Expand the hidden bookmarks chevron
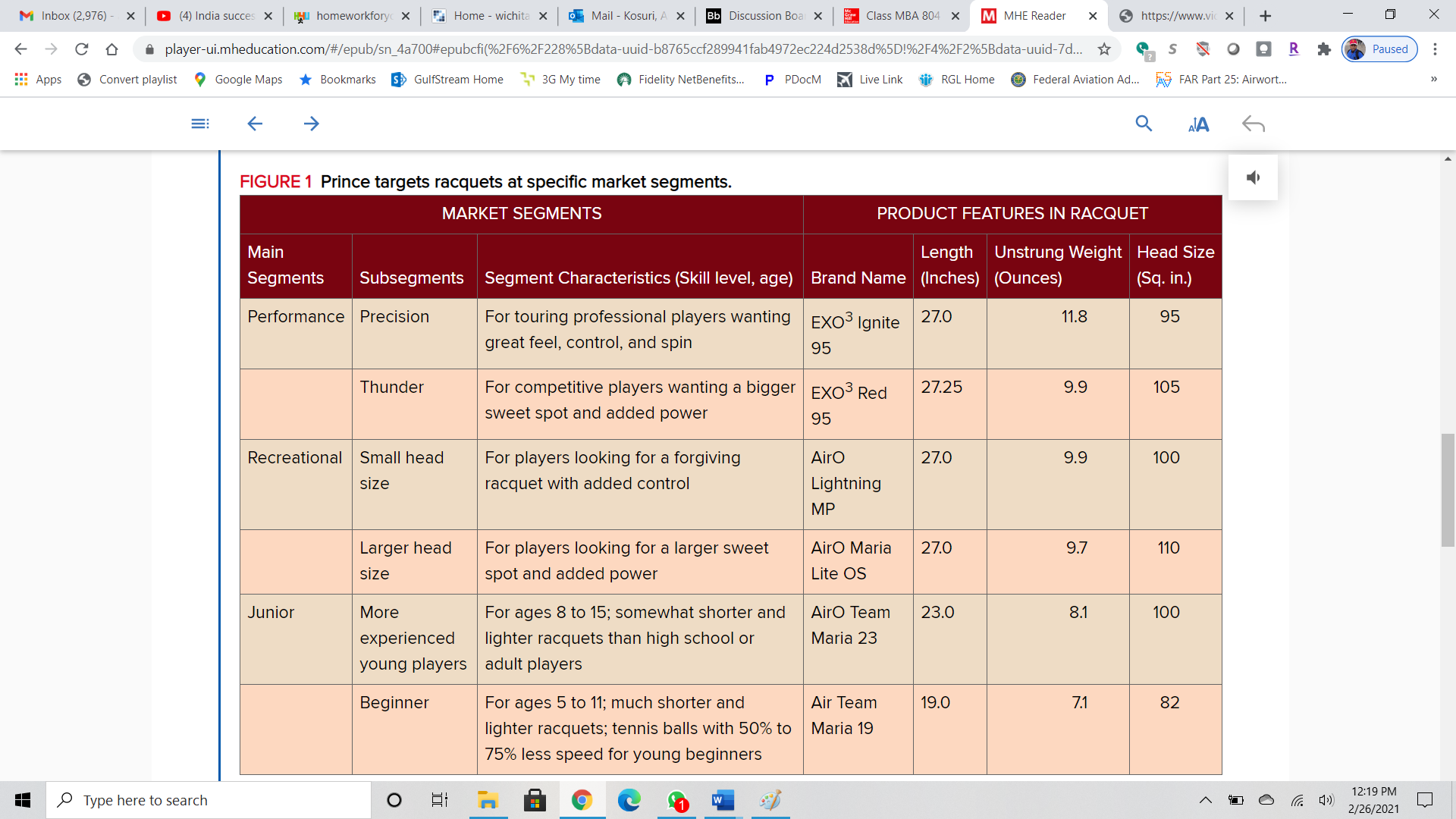Image resolution: width=1456 pixels, height=819 pixels. [x=1433, y=79]
